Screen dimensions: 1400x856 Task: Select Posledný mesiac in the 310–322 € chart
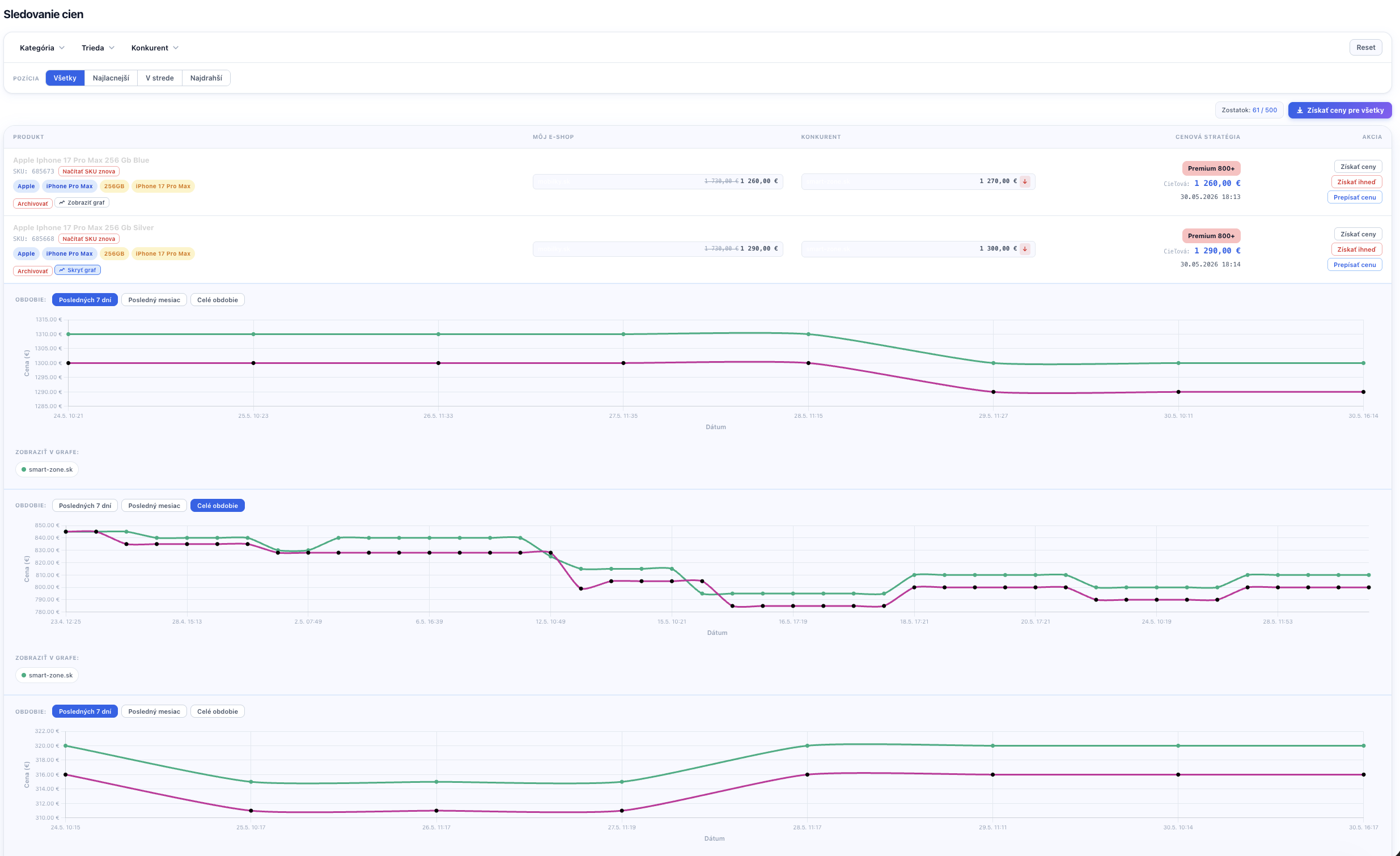coord(154,711)
